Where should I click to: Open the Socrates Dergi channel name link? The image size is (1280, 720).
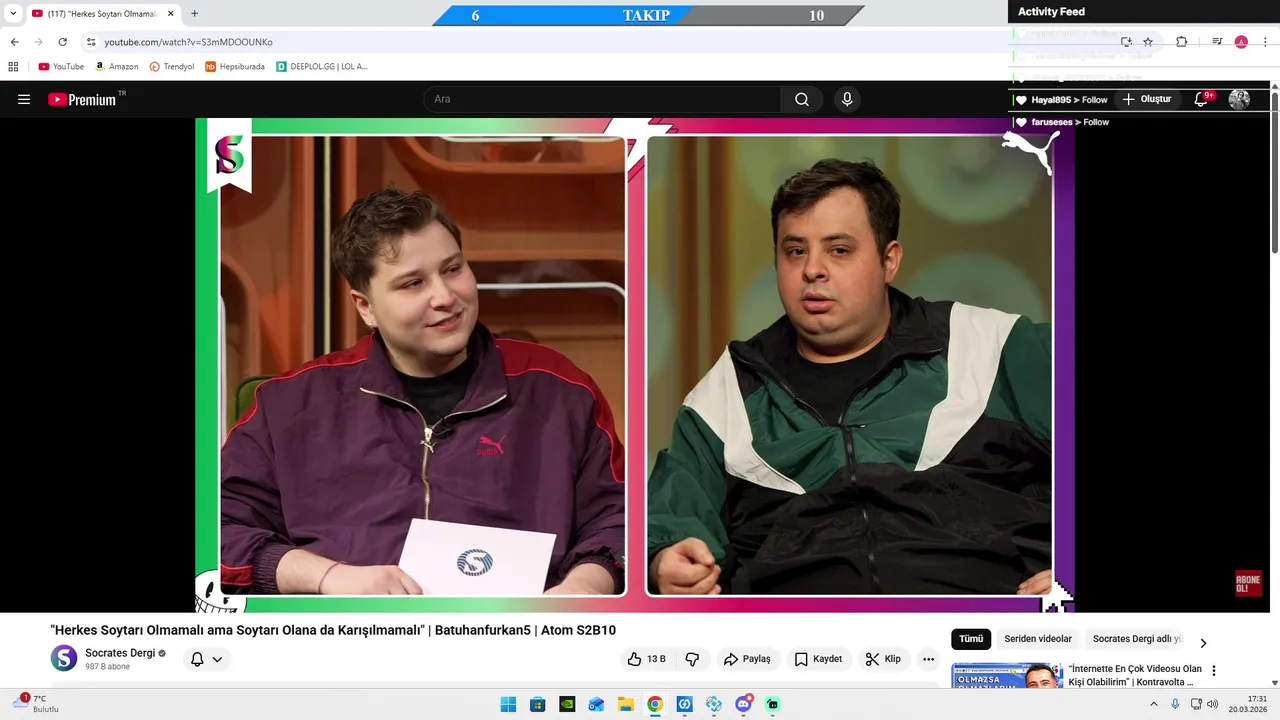coord(120,653)
